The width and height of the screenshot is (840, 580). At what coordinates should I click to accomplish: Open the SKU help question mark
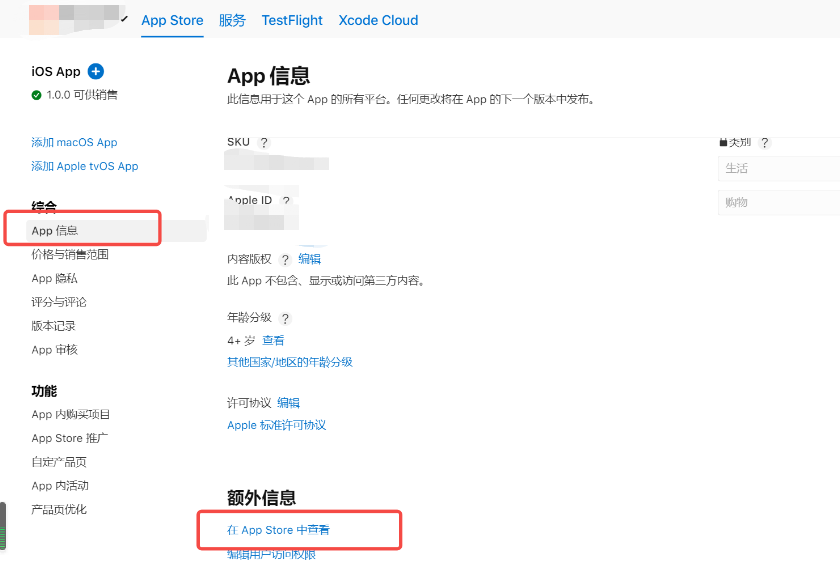[264, 143]
